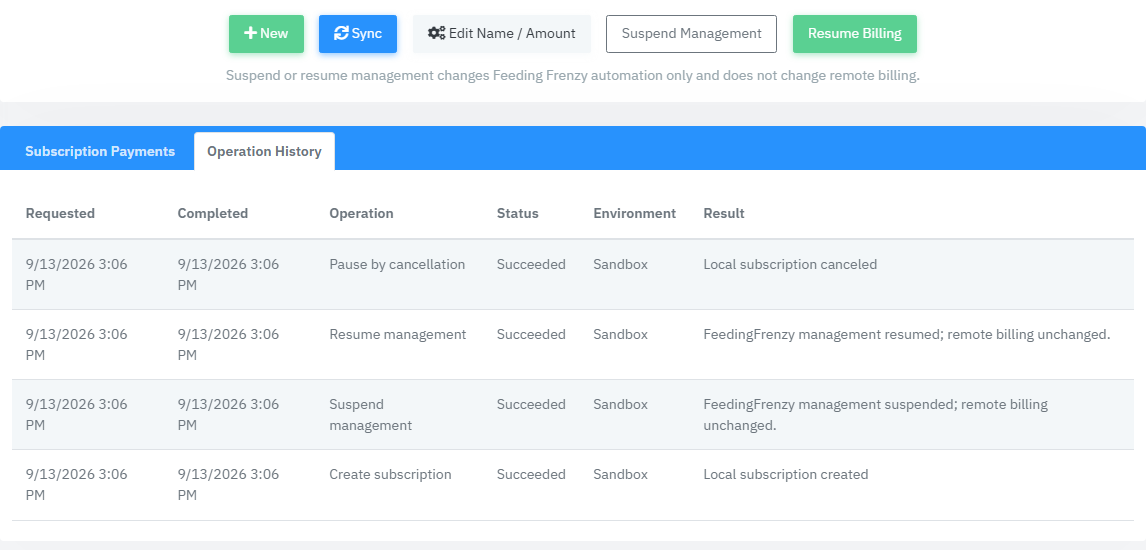Click Completed date in Pause by cancellation row
This screenshot has width=1146, height=550.
tap(228, 275)
